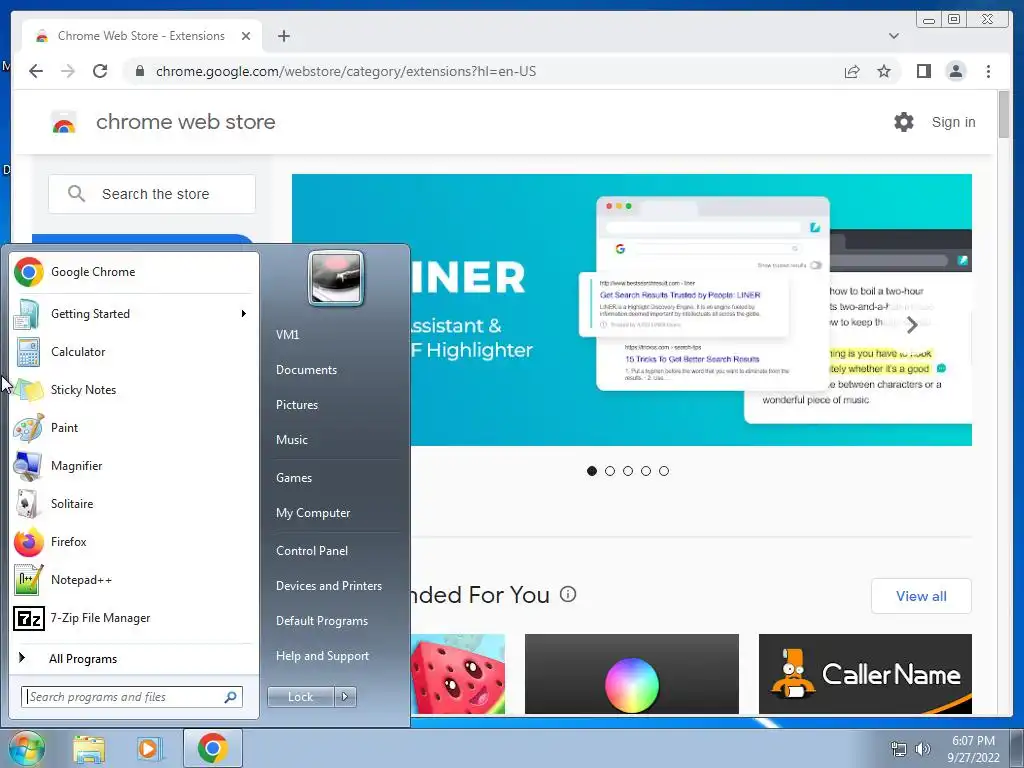
Task: Select the second carousel dot
Action: pos(610,471)
